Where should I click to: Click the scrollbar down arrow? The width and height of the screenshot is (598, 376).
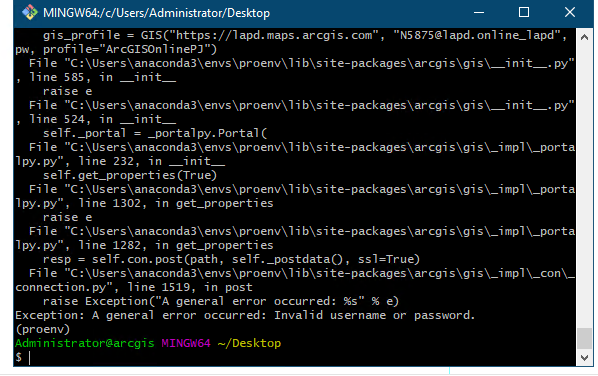(x=584, y=358)
